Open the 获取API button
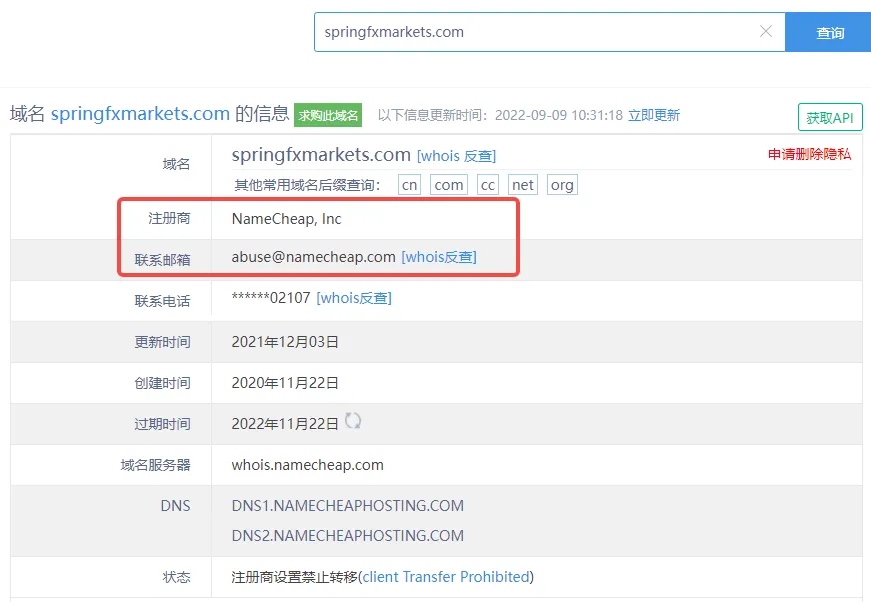This screenshot has height=602, width=871. point(830,117)
